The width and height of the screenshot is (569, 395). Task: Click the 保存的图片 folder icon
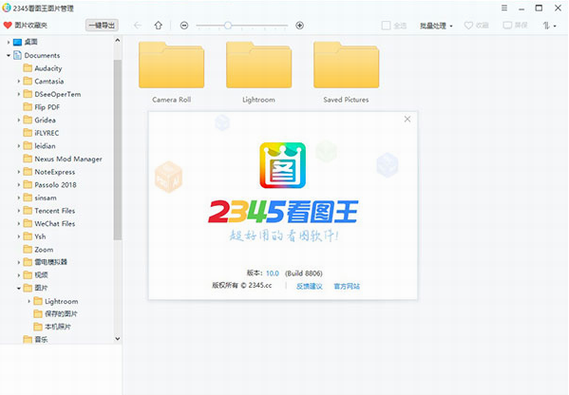(38, 314)
